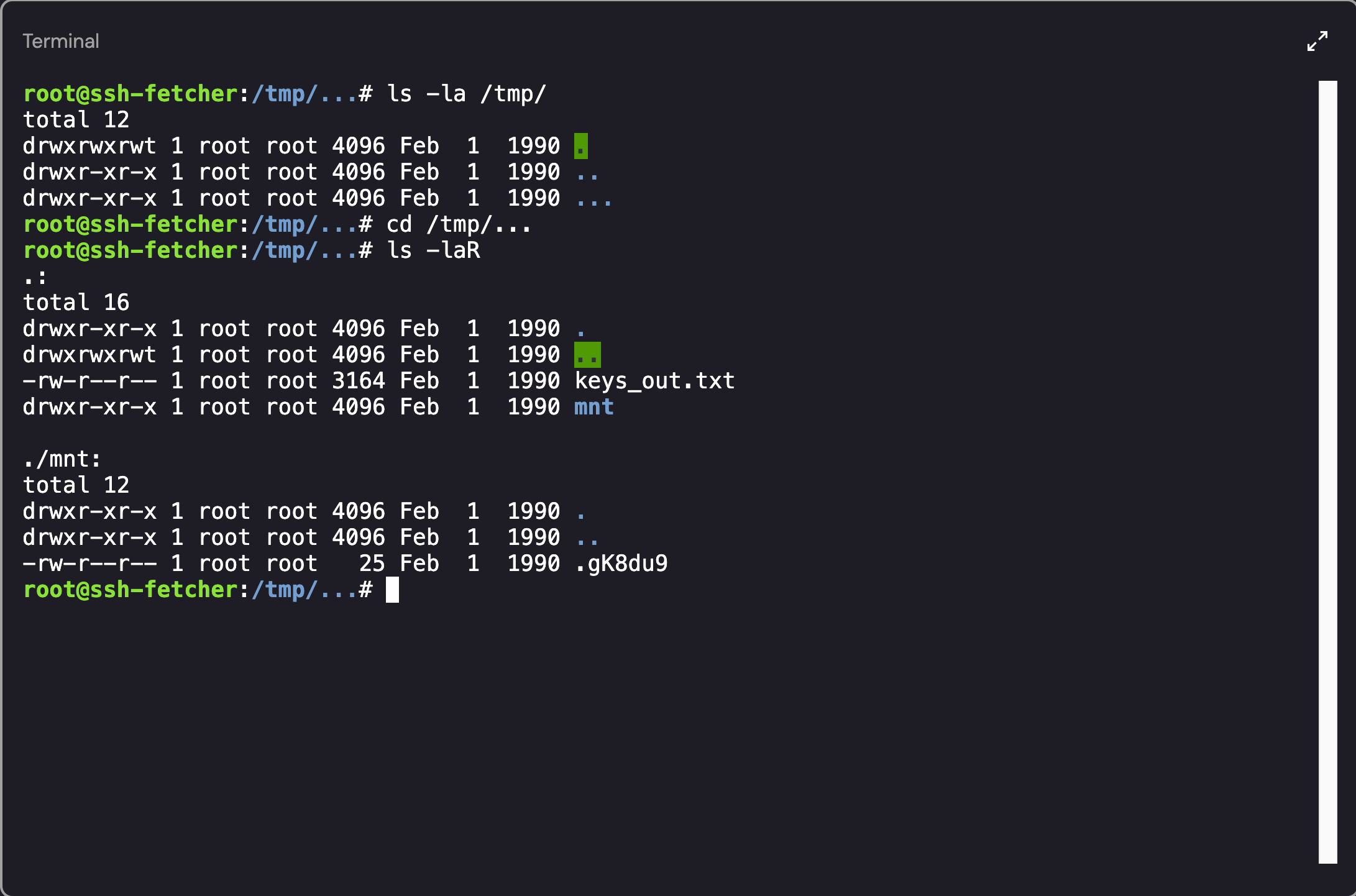Click the "ls -la /tmp/" command text

tap(466, 94)
